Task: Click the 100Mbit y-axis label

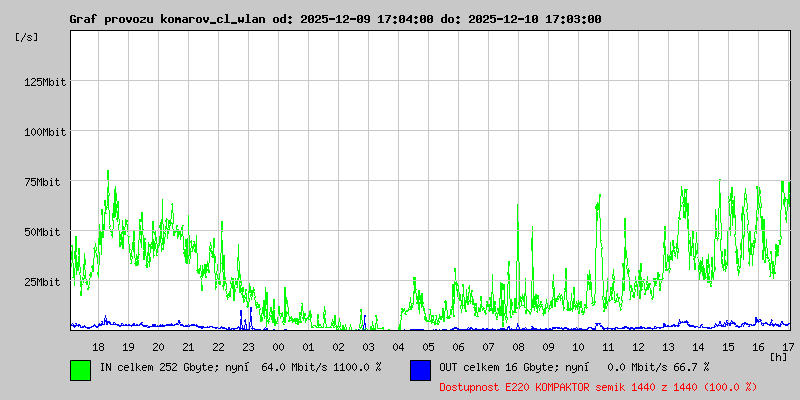Action: coord(42,132)
